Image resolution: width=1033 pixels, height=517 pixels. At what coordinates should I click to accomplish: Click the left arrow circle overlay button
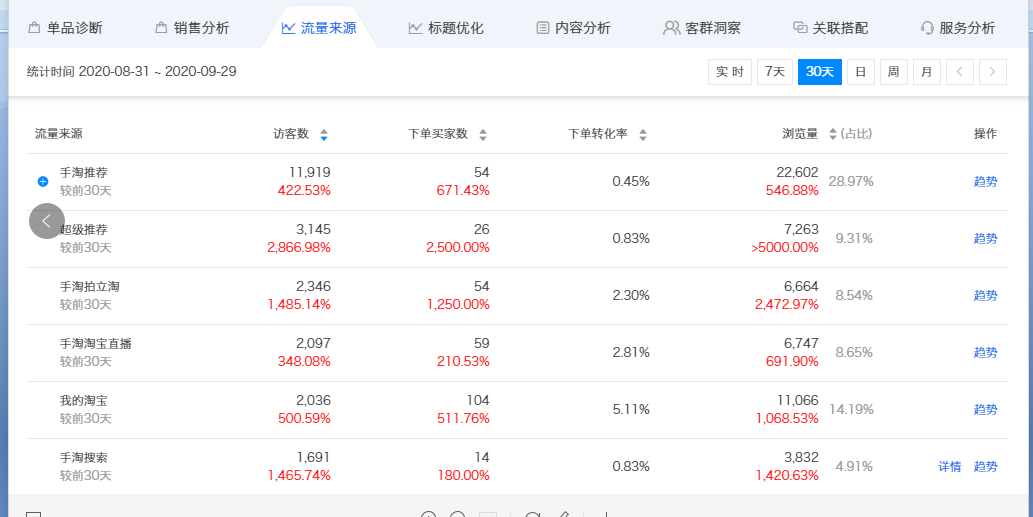(x=47, y=221)
